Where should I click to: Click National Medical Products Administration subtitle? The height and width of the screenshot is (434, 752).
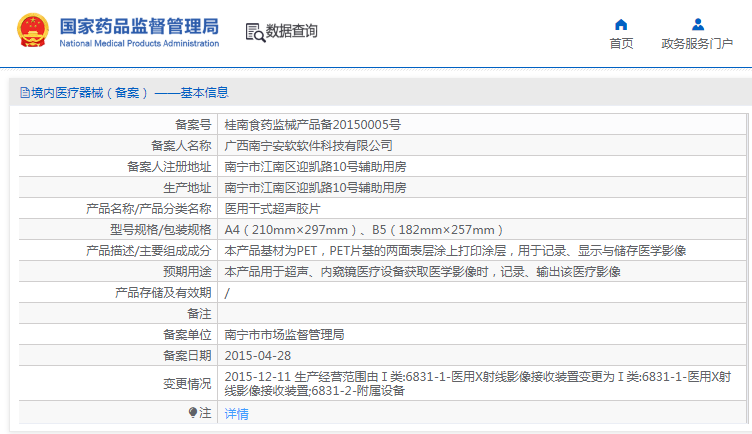[139, 44]
